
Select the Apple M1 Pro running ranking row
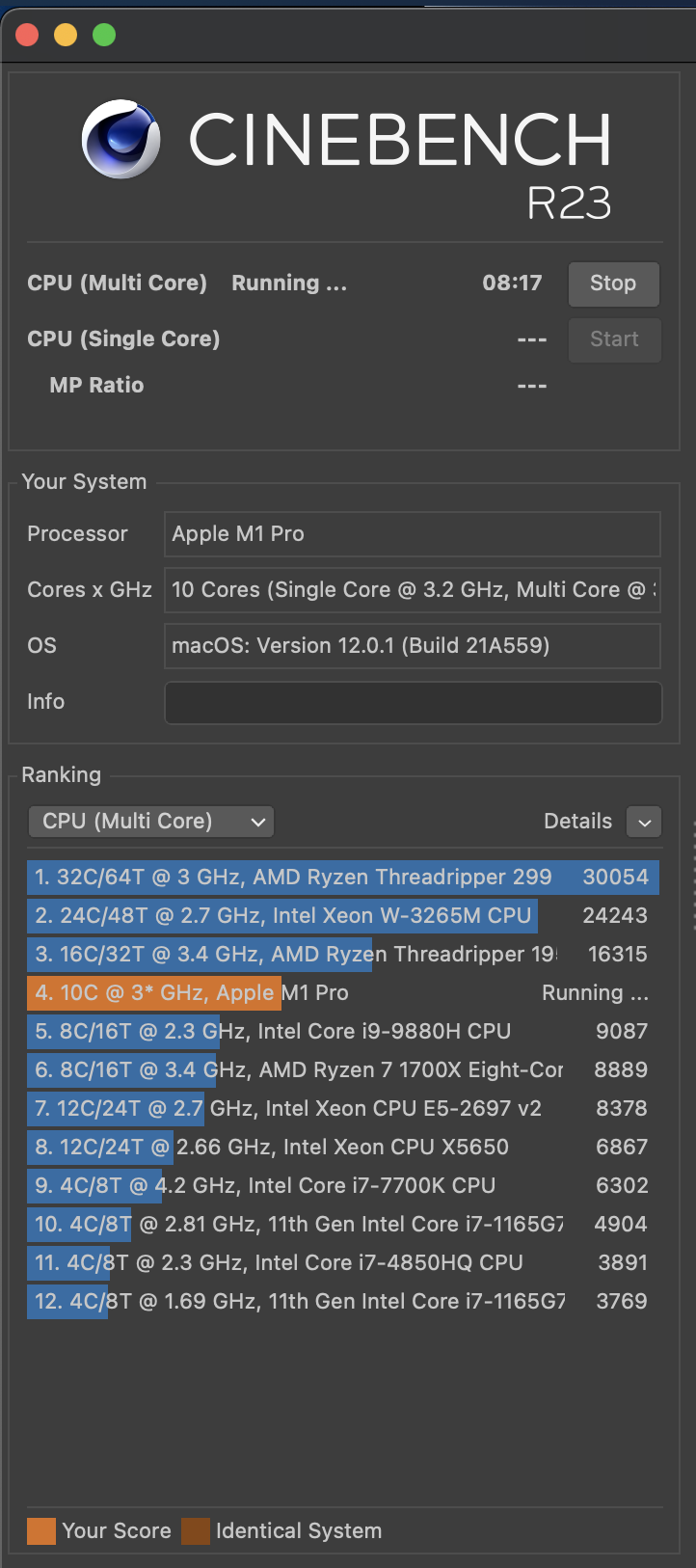coord(342,993)
